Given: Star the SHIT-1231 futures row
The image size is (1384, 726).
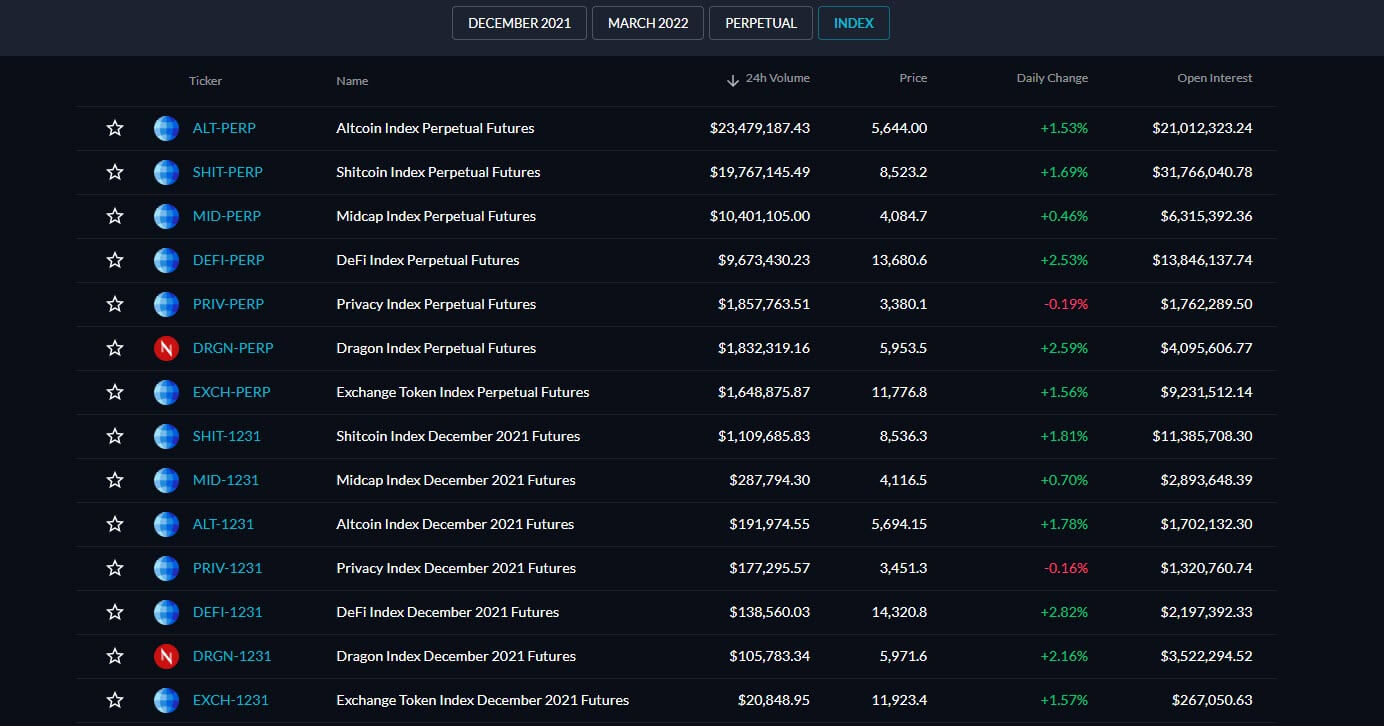Looking at the screenshot, I should (x=115, y=436).
